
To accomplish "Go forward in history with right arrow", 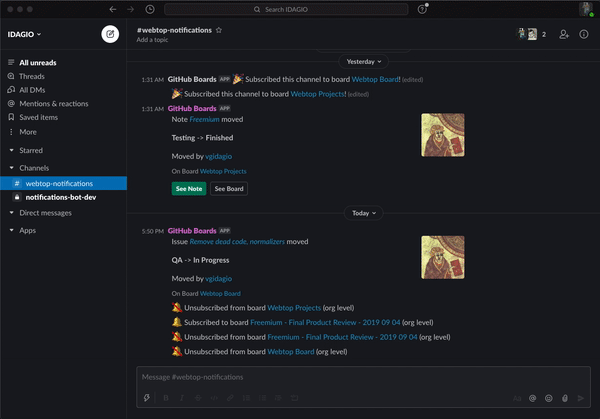I will click(x=130, y=9).
